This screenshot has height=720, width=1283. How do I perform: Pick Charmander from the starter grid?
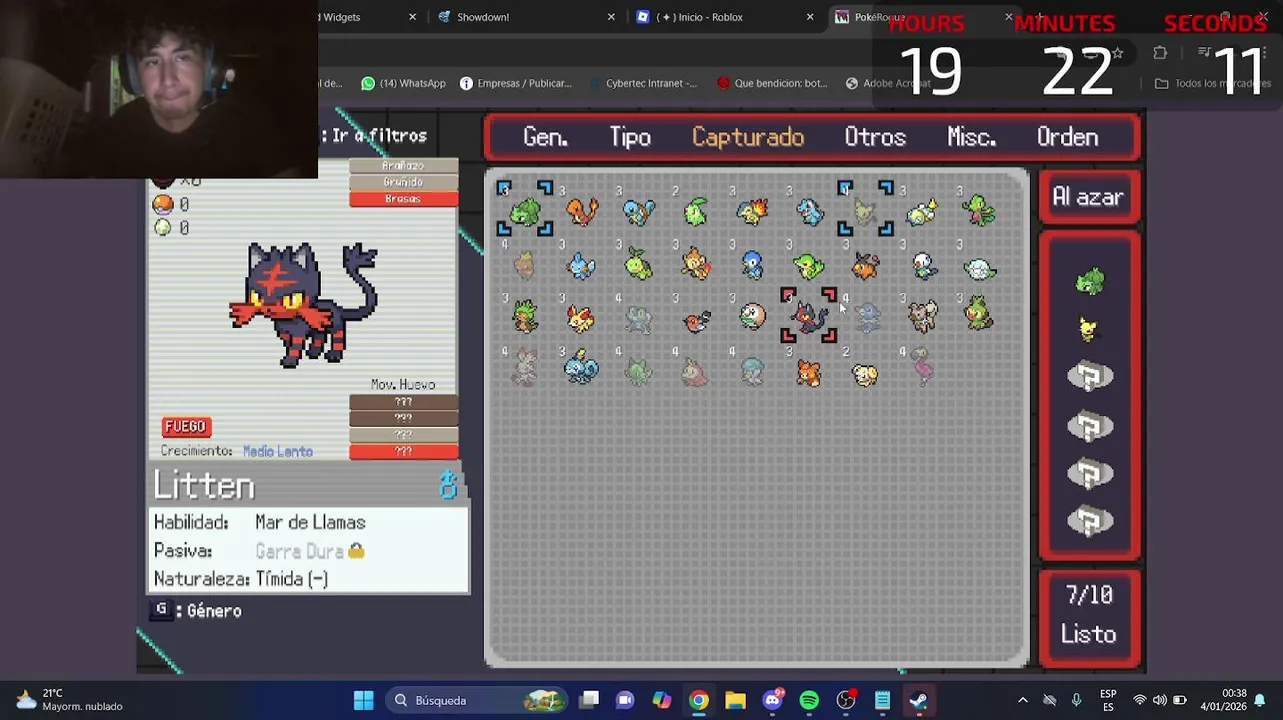coord(582,211)
